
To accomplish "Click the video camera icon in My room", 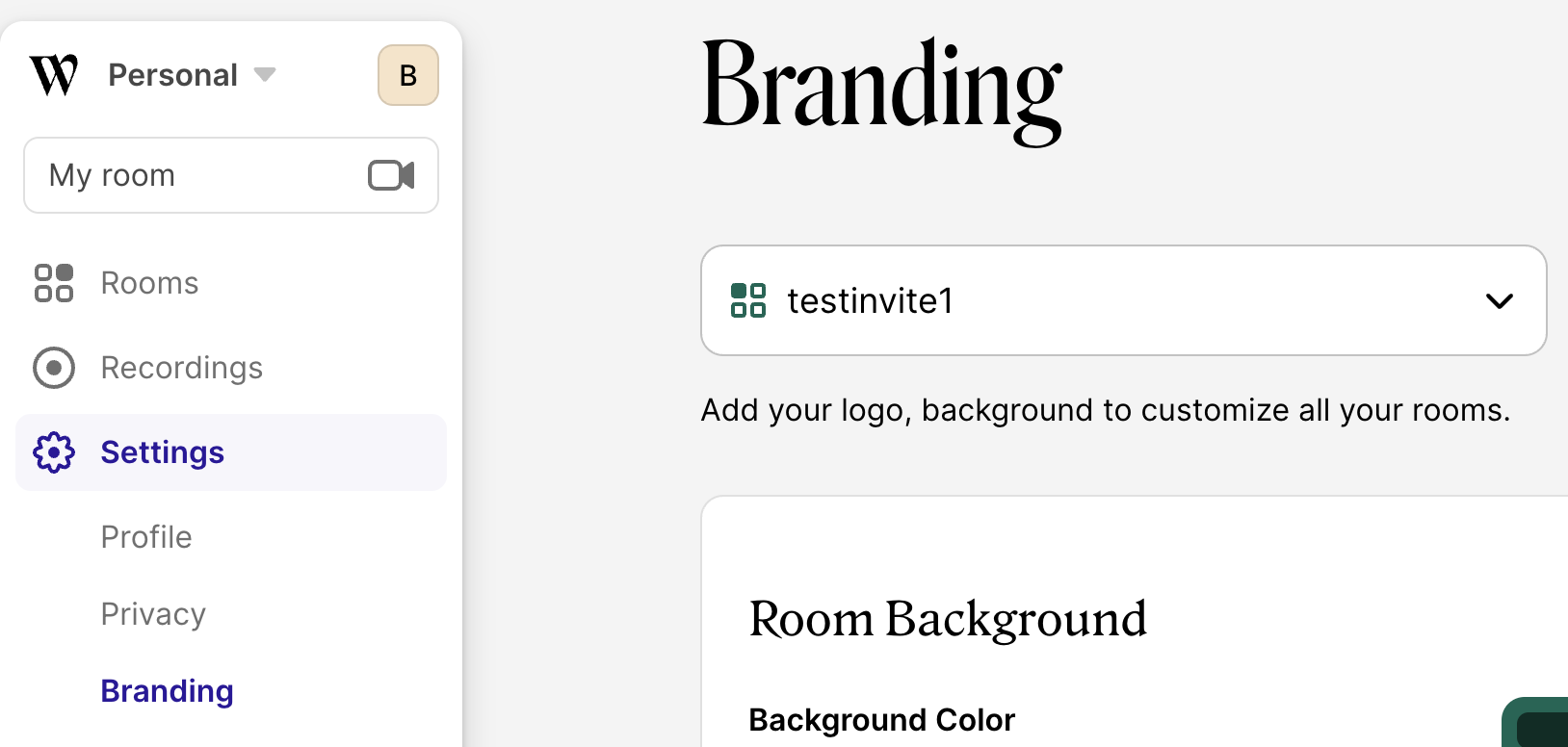I will coord(391,175).
